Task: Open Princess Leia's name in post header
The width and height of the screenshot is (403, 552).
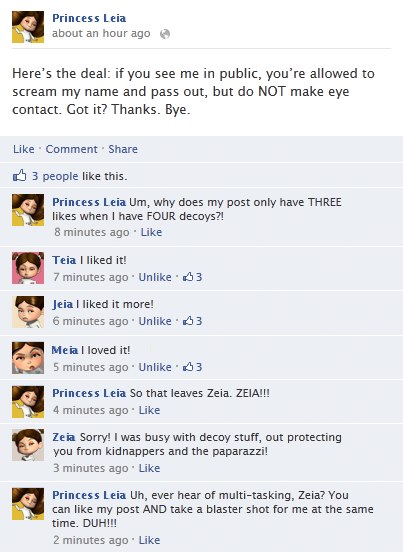Action: click(89, 18)
